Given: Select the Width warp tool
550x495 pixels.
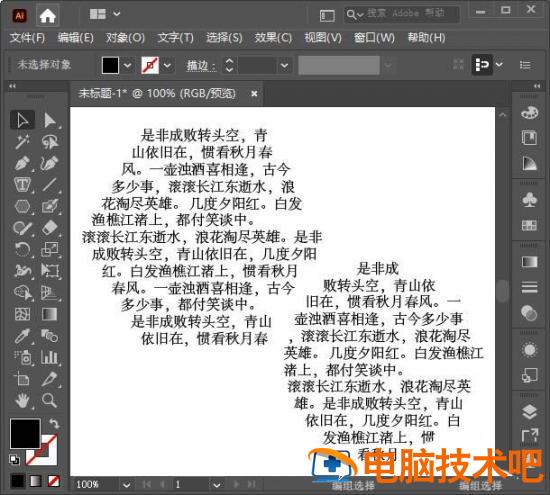Looking at the screenshot, I should point(22,271).
